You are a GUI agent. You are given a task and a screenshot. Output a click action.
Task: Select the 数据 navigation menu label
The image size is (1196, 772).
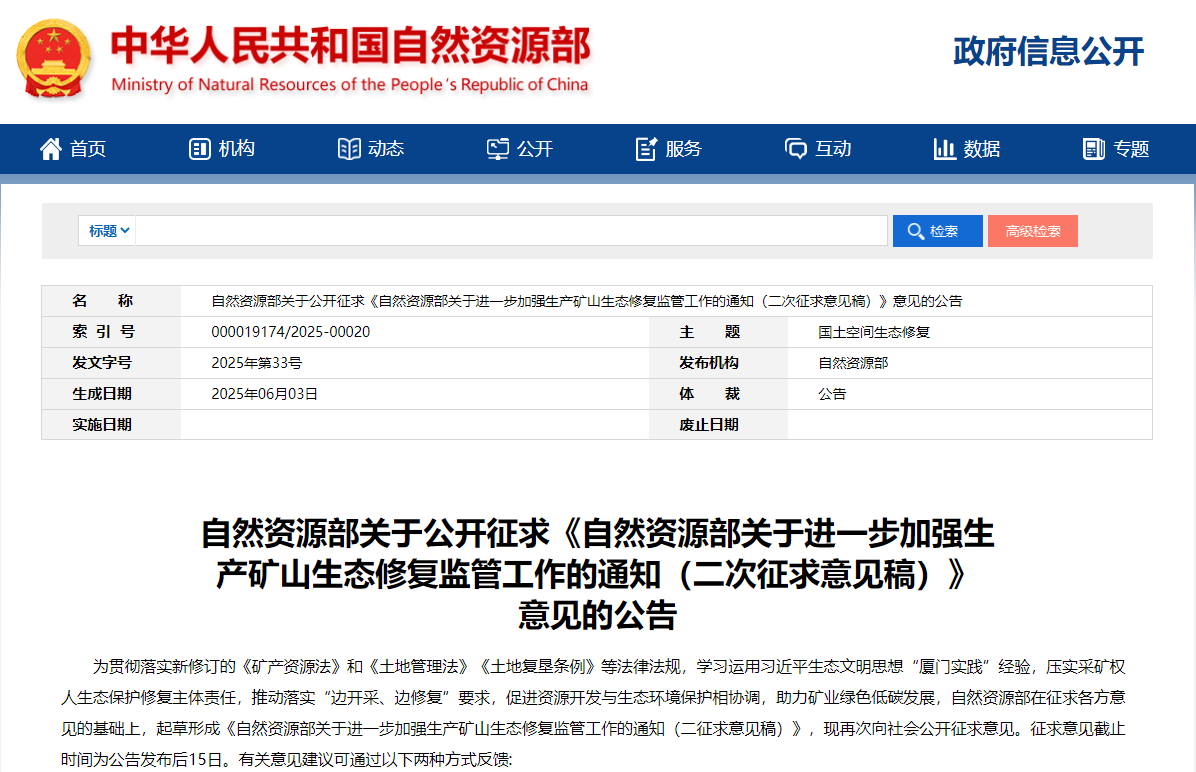(982, 149)
